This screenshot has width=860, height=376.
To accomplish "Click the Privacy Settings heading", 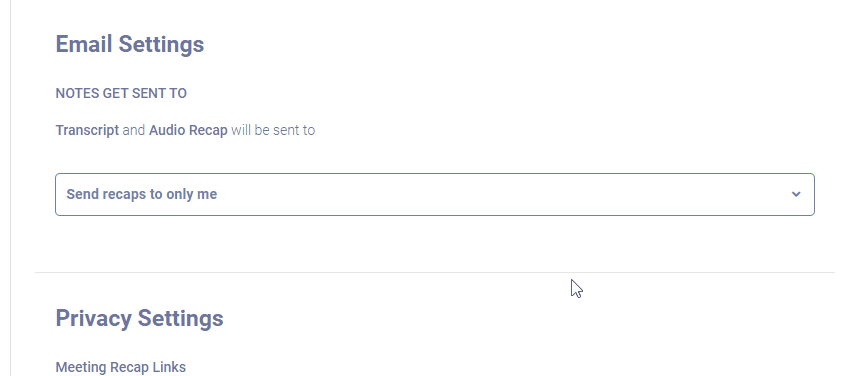I will (140, 318).
